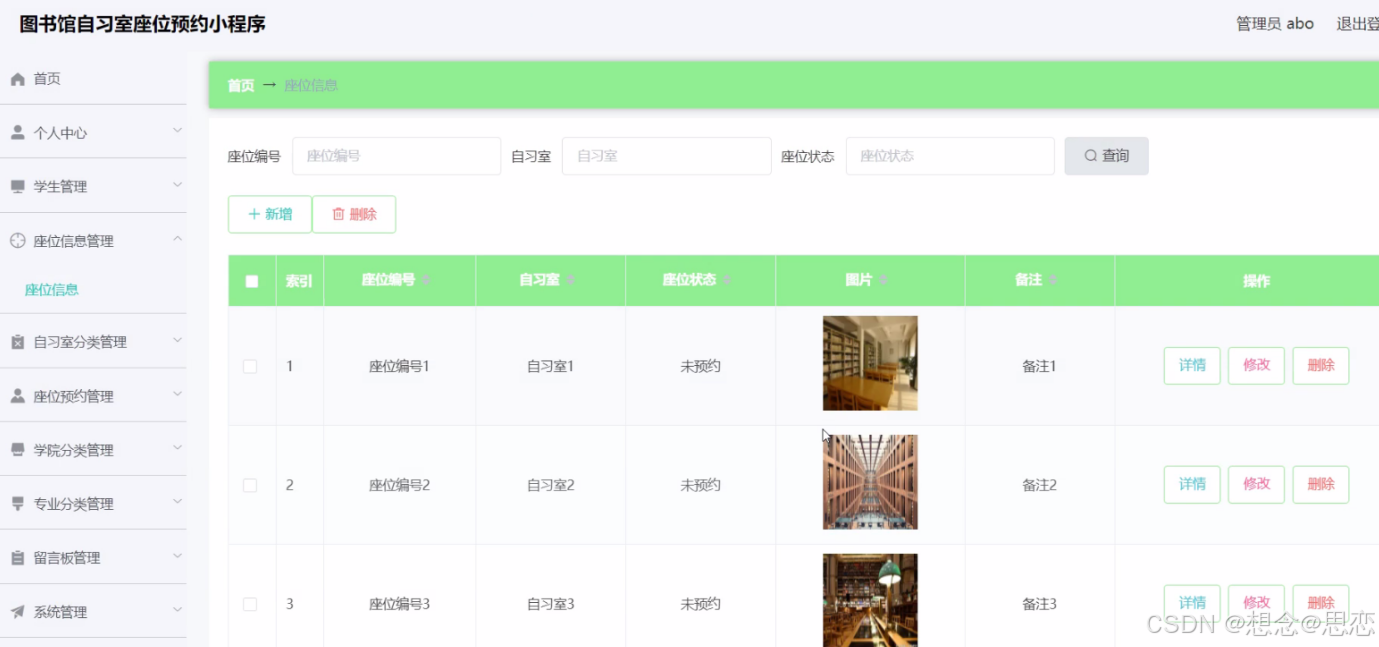Expand the 留言板管理 menu chevron
1379x647 pixels.
[x=177, y=556]
